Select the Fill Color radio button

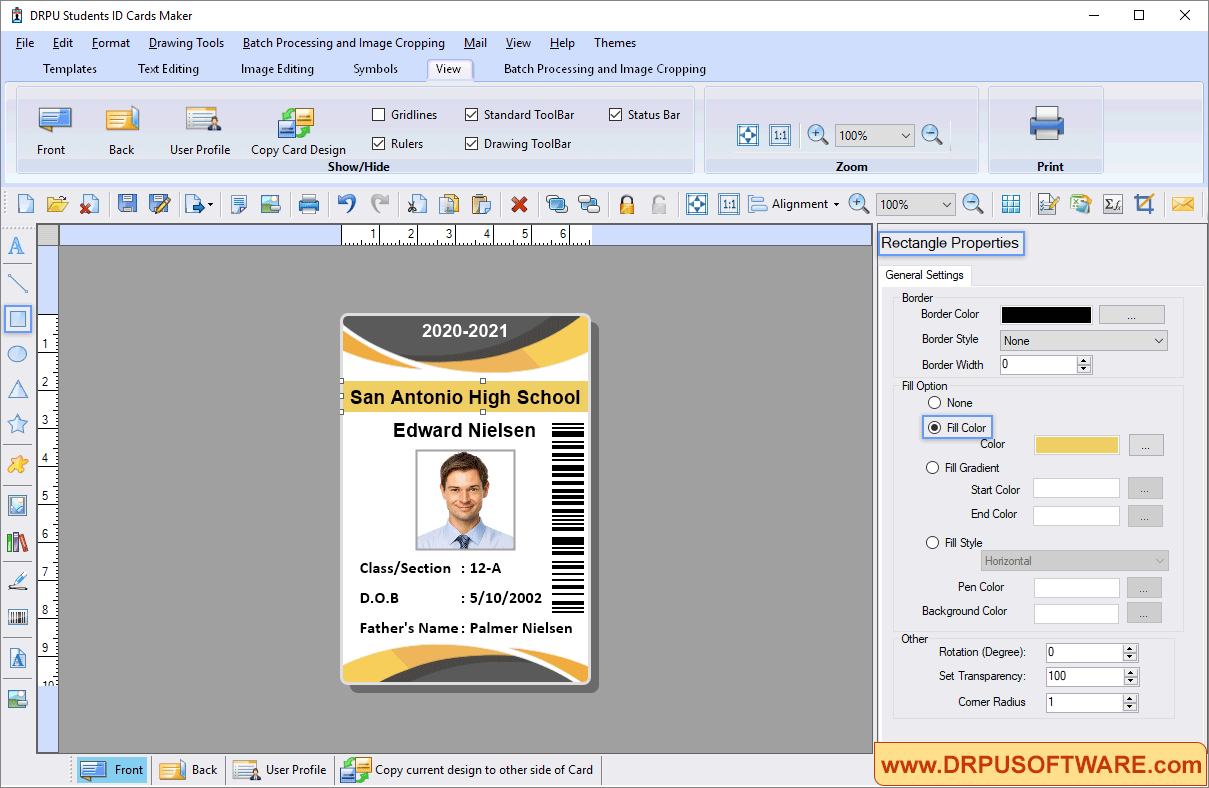tap(934, 428)
